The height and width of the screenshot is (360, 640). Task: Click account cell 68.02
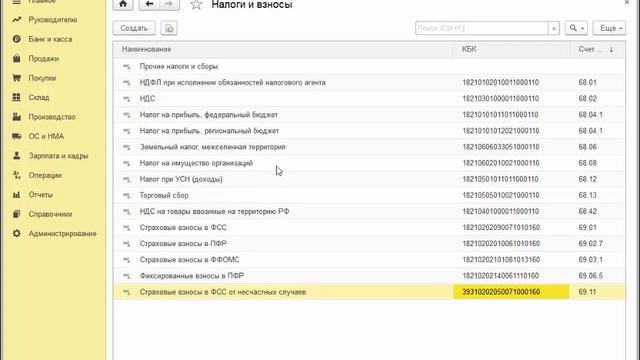[x=587, y=99]
